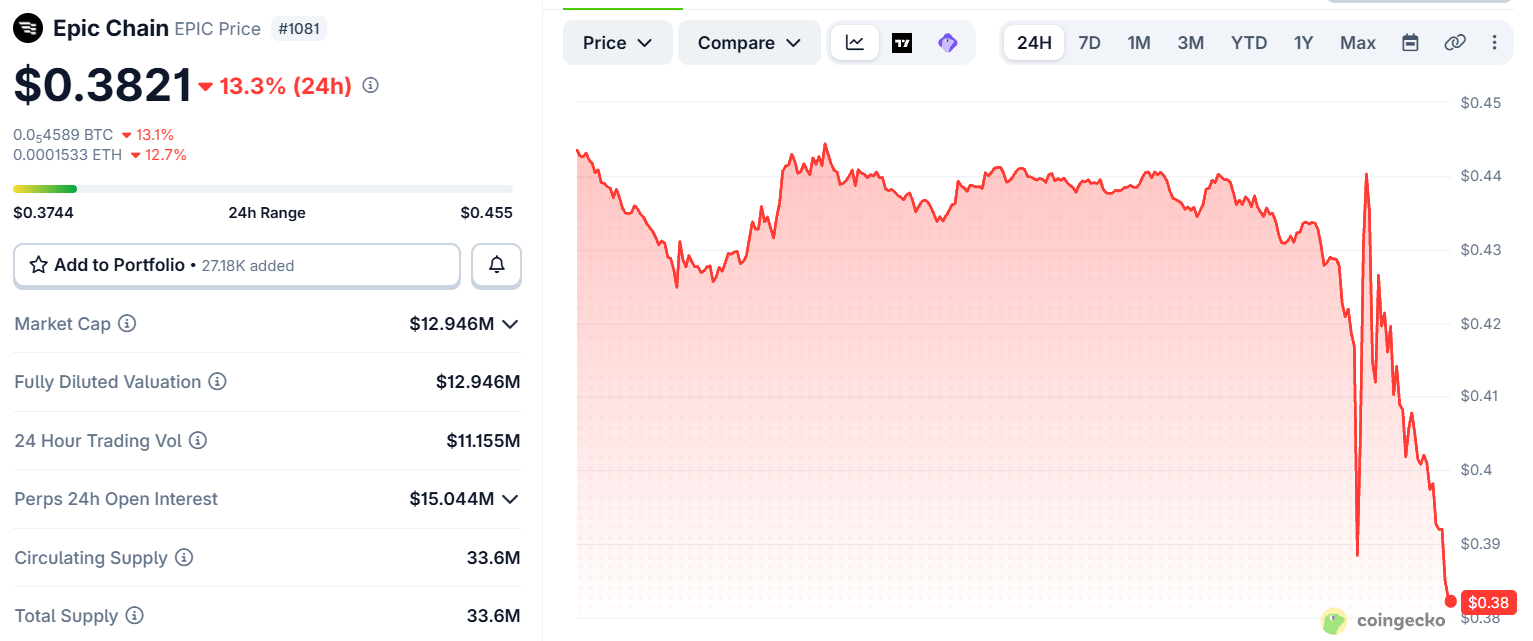Screen dimensions: 1533x641
Task: Open Total Supply info icon
Action: (135, 616)
